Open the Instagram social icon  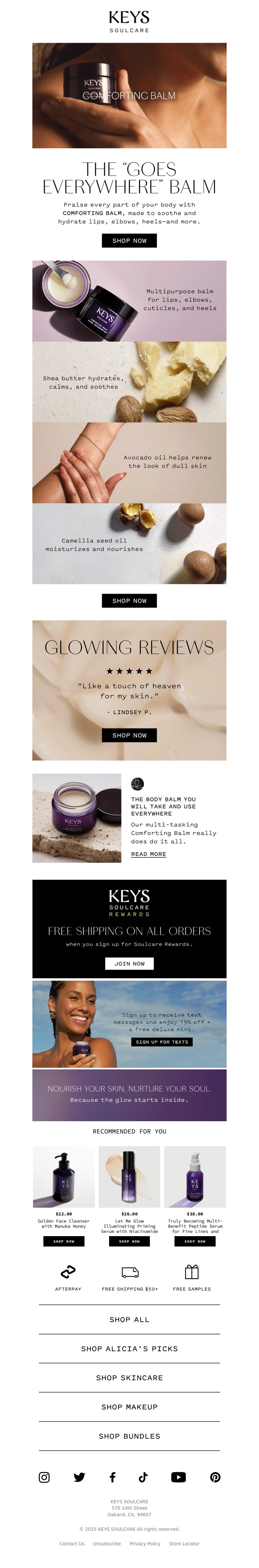click(x=44, y=1477)
